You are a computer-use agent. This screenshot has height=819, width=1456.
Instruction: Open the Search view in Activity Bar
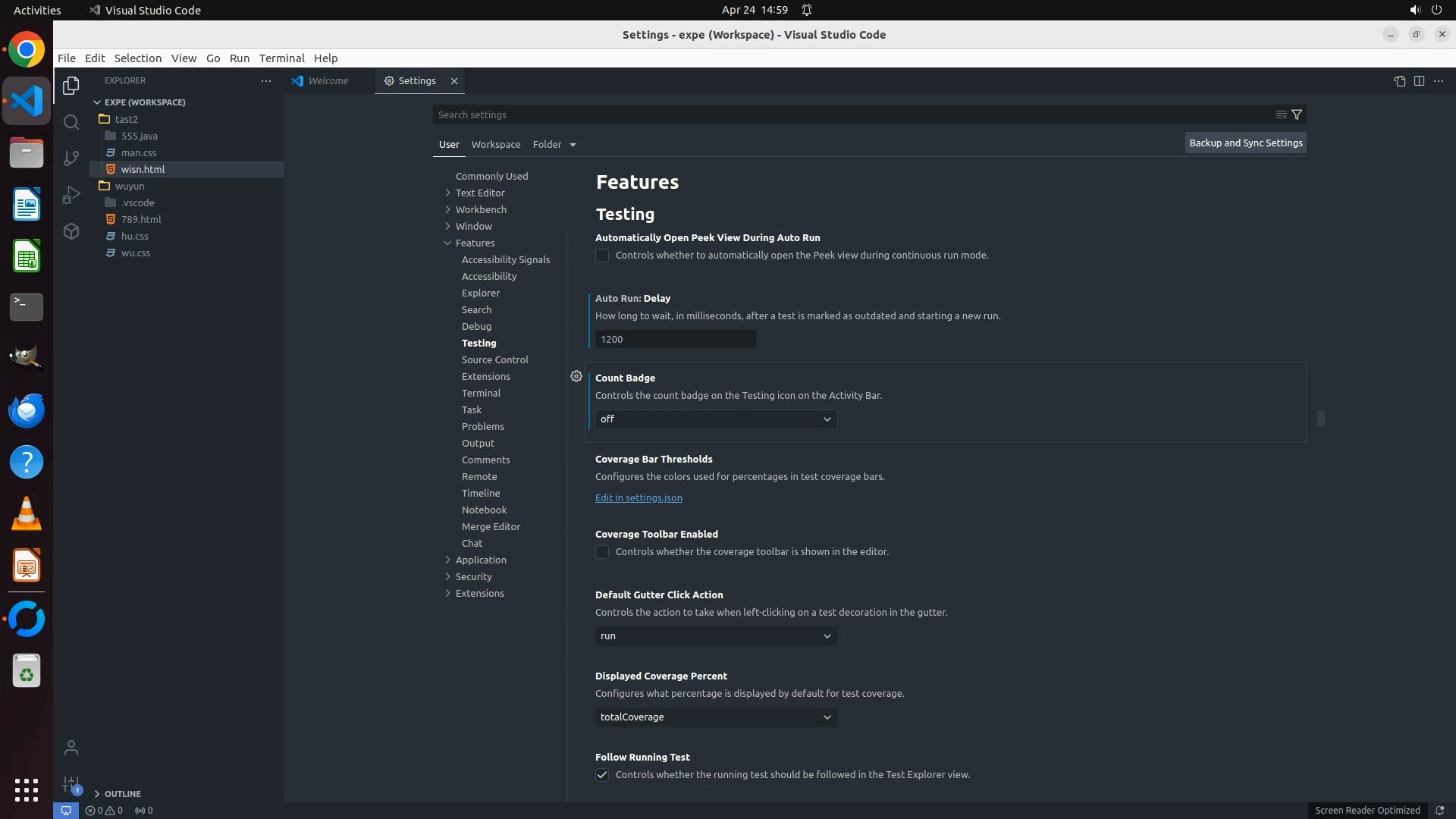click(x=71, y=122)
